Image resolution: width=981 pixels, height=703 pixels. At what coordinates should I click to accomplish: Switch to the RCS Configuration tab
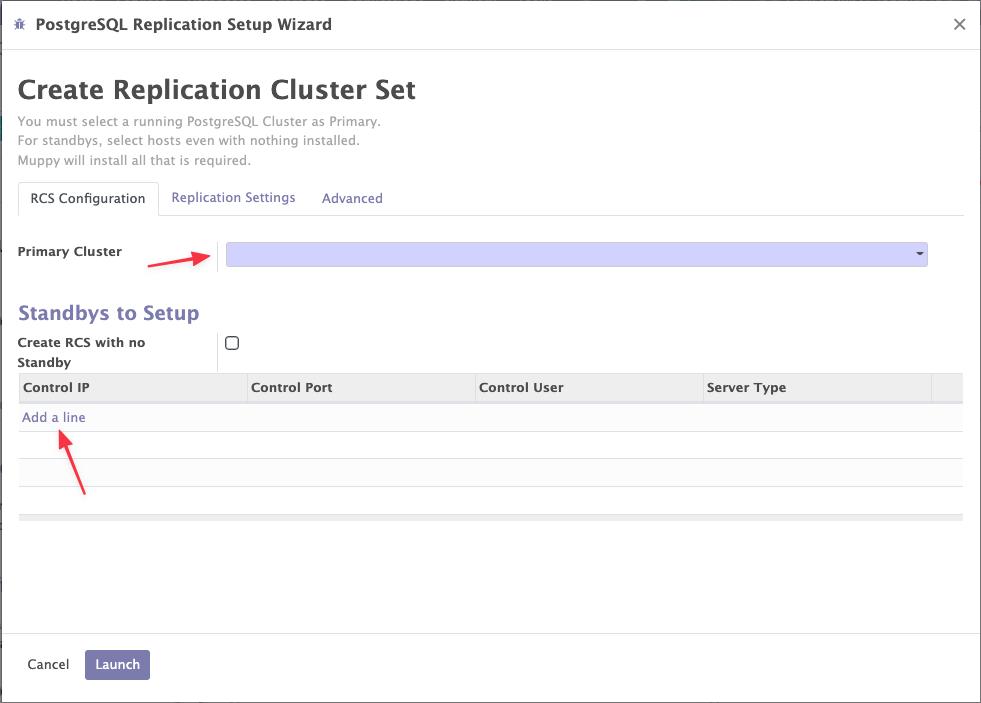pos(88,199)
